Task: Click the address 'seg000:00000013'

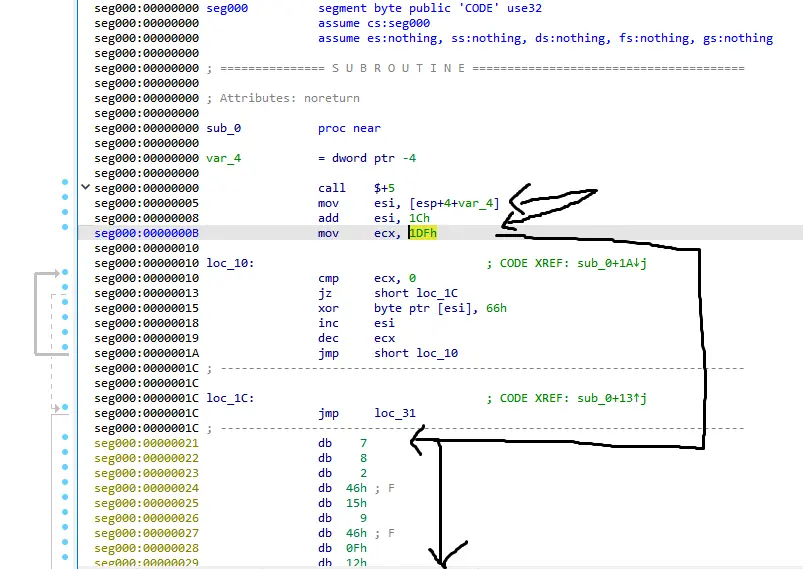Action: (146, 293)
